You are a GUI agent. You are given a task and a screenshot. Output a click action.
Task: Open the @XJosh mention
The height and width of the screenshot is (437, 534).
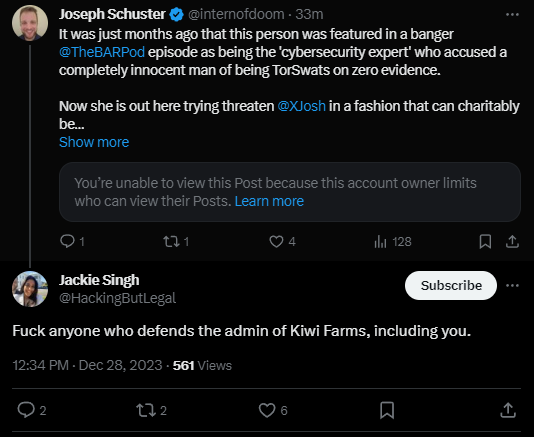(x=301, y=106)
